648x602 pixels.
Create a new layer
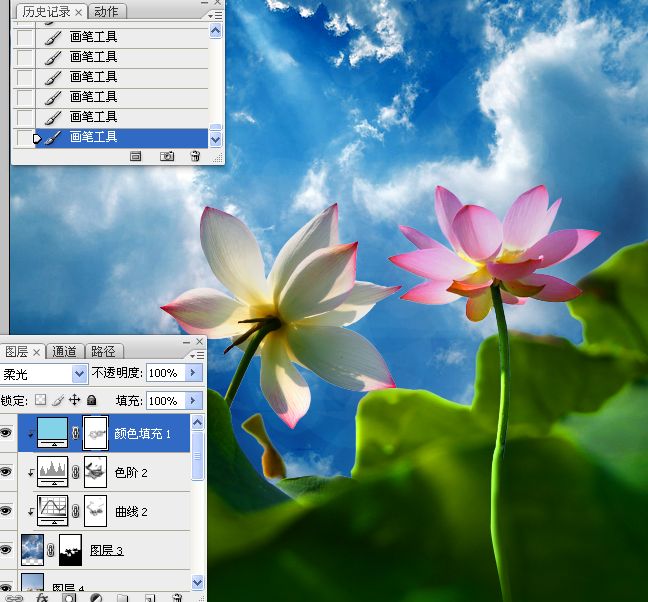pyautogui.click(x=150, y=598)
